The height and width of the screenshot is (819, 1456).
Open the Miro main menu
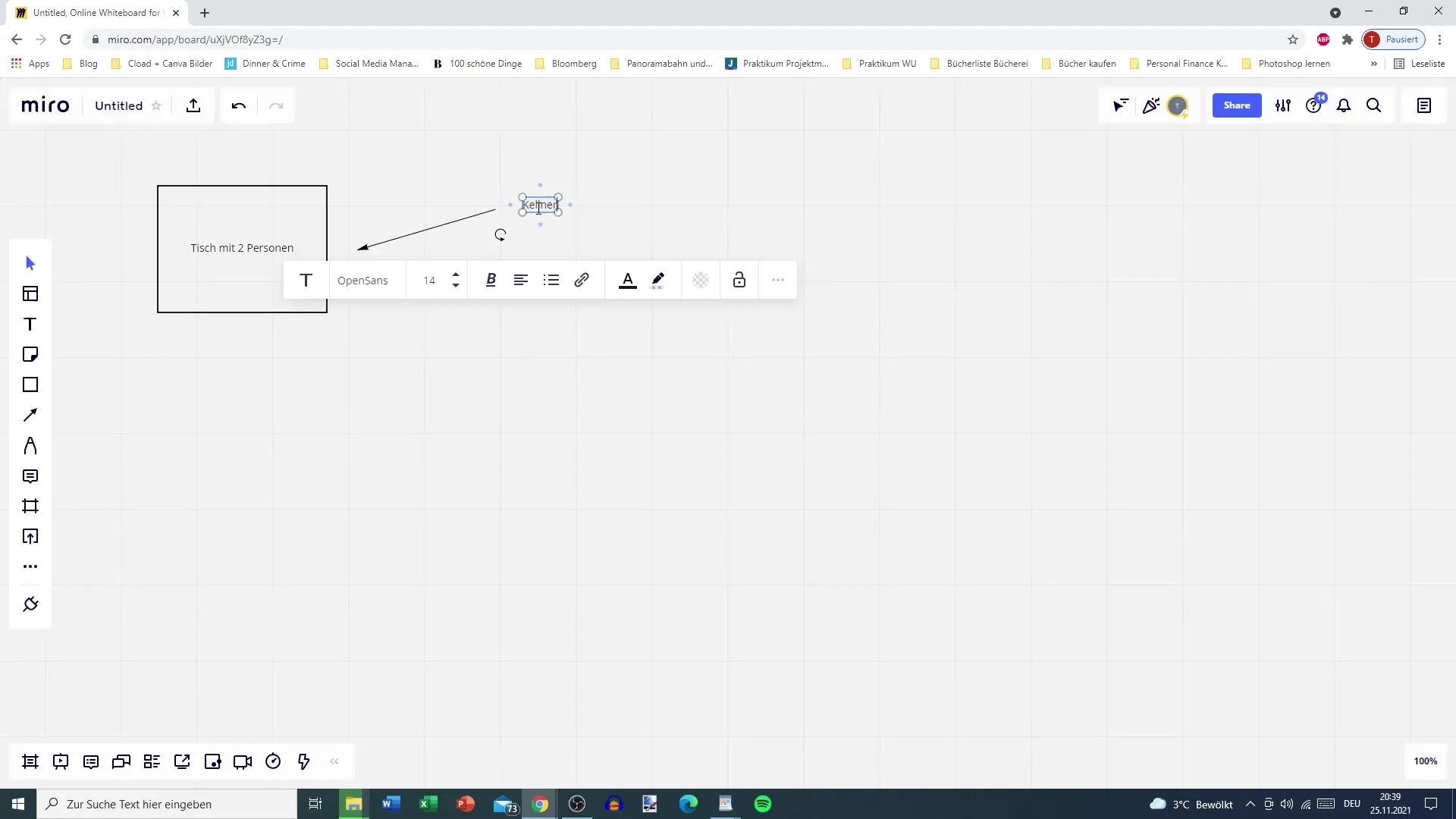coord(44,105)
